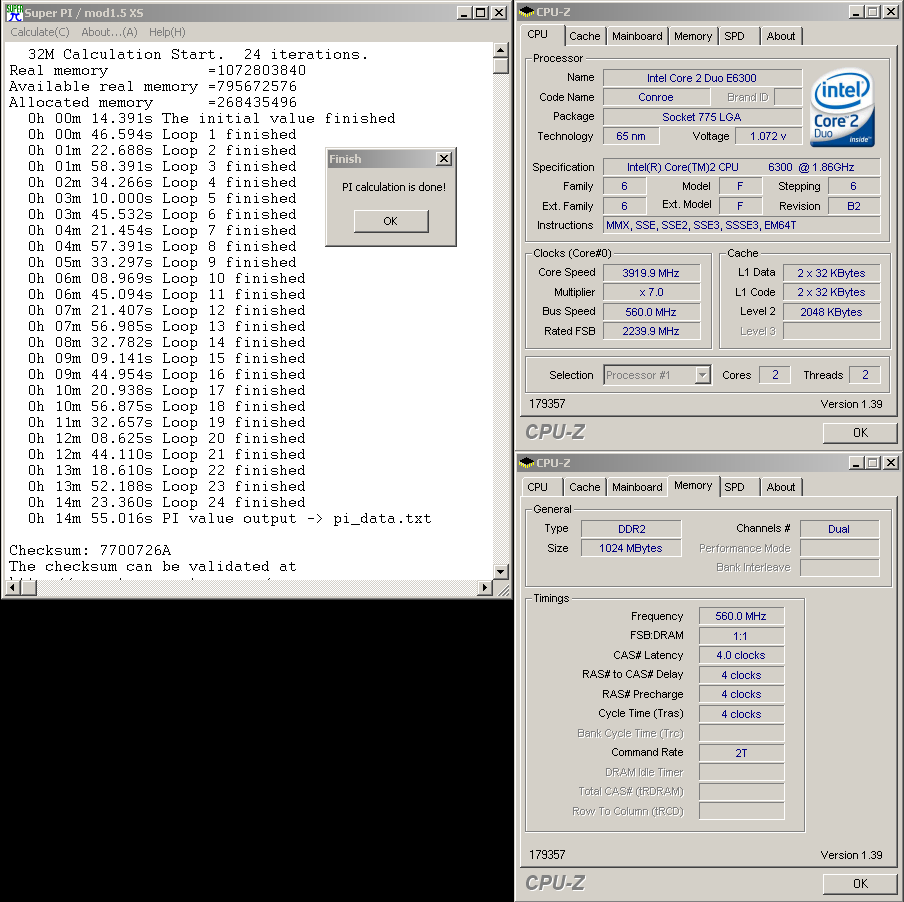Viewport: 904px width, 902px height.
Task: Switch to Memory tab in top CPU-Z window
Action: point(693,36)
